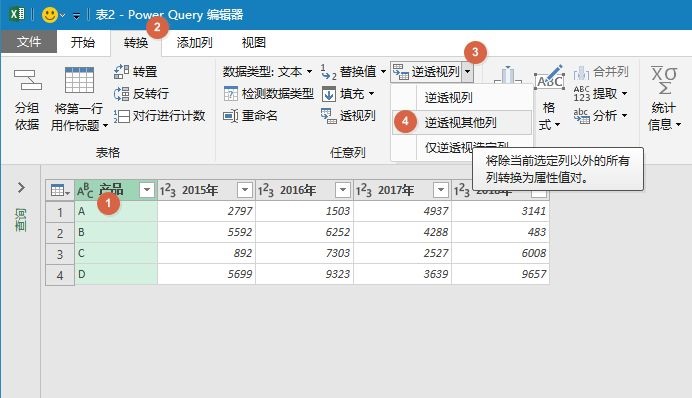Click the cell showing 5699
Screen dimensions: 692x398
coord(207,274)
